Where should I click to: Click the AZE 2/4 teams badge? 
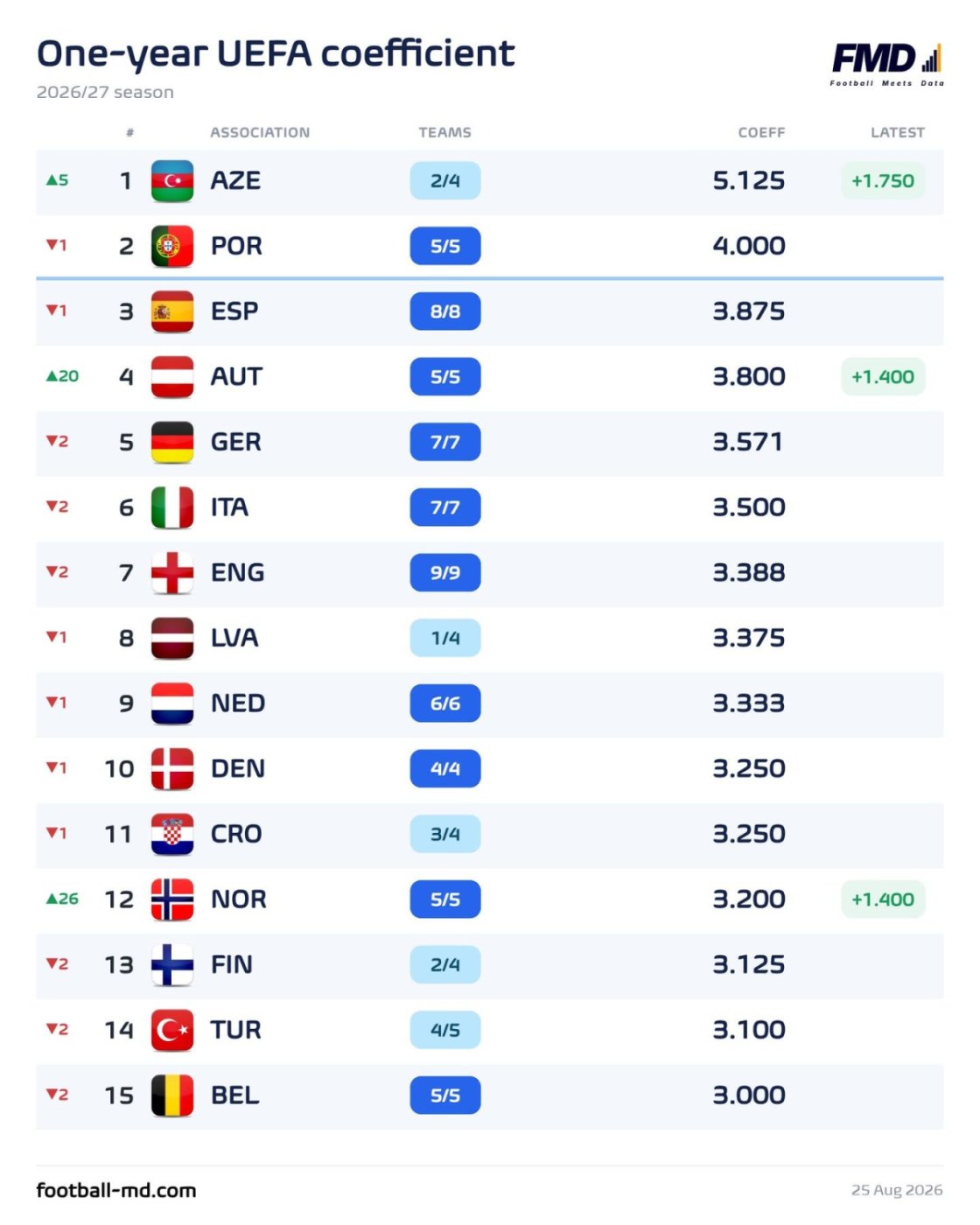445,181
